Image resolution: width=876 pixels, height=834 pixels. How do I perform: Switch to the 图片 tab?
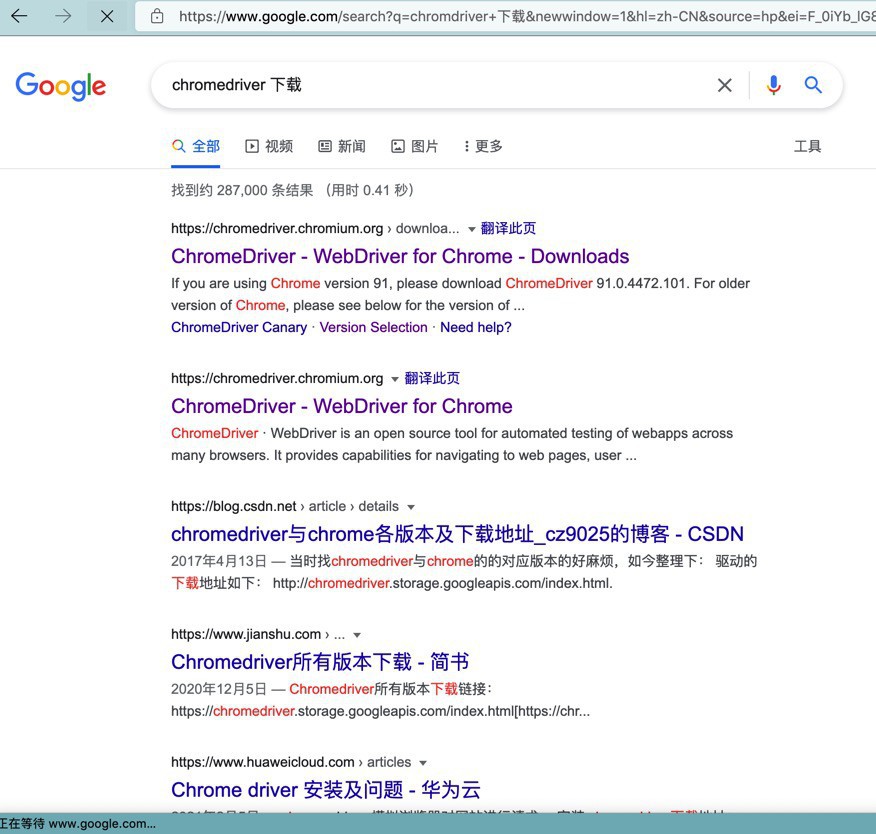coord(415,146)
